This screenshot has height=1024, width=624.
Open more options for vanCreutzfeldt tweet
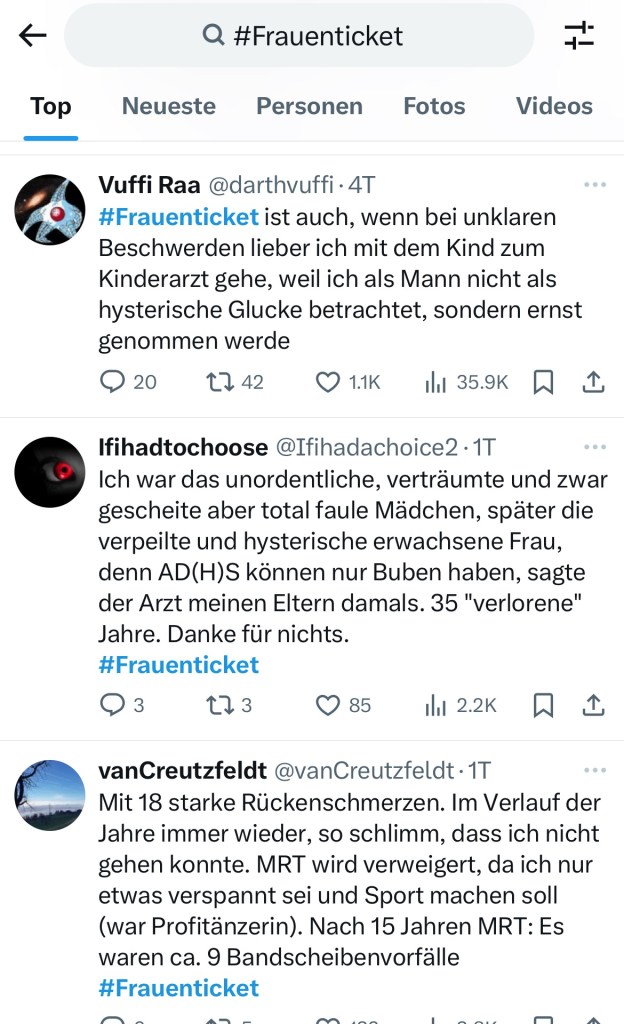(x=594, y=770)
